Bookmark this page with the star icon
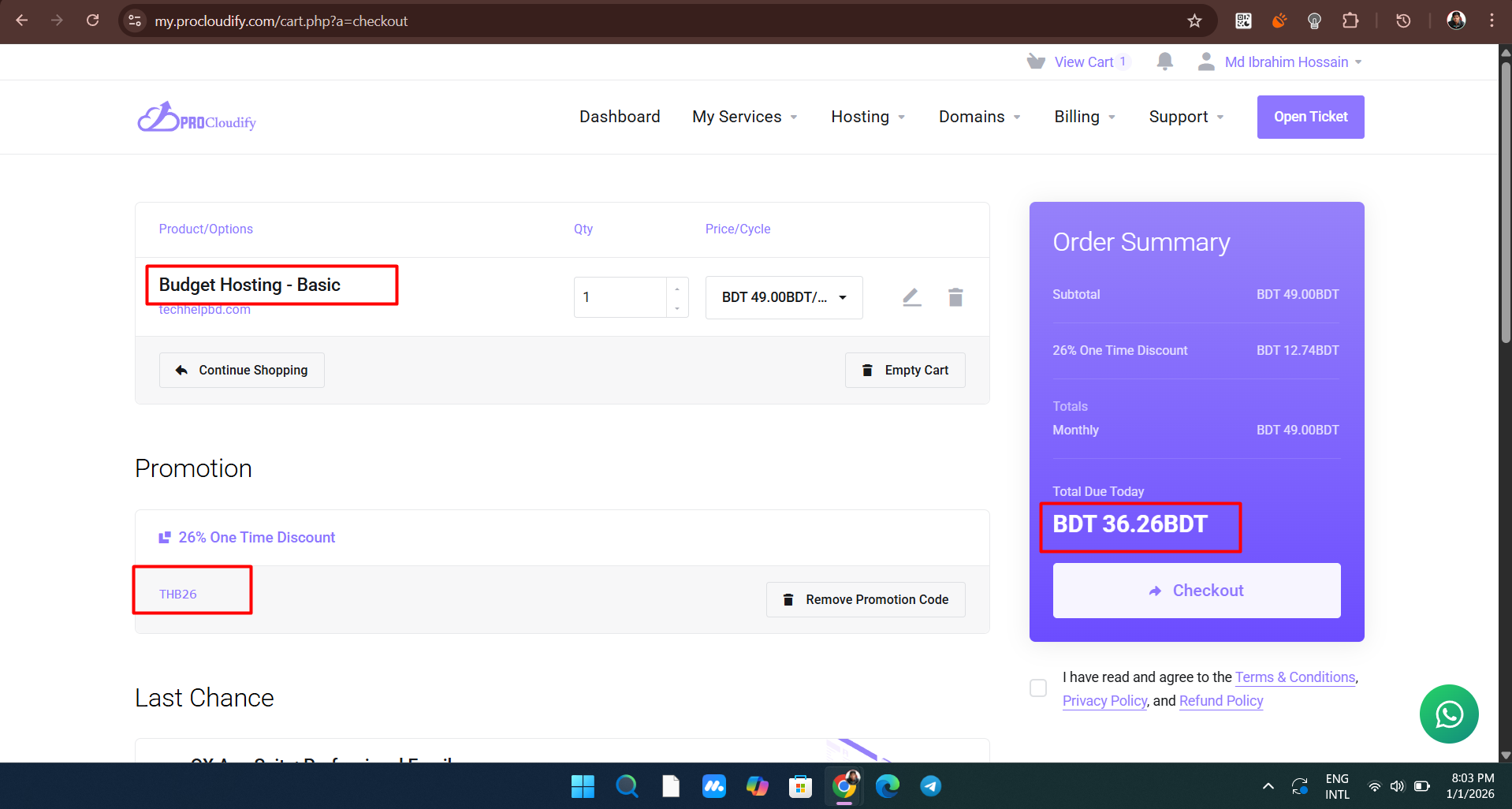The width and height of the screenshot is (1512, 809). (x=1194, y=21)
